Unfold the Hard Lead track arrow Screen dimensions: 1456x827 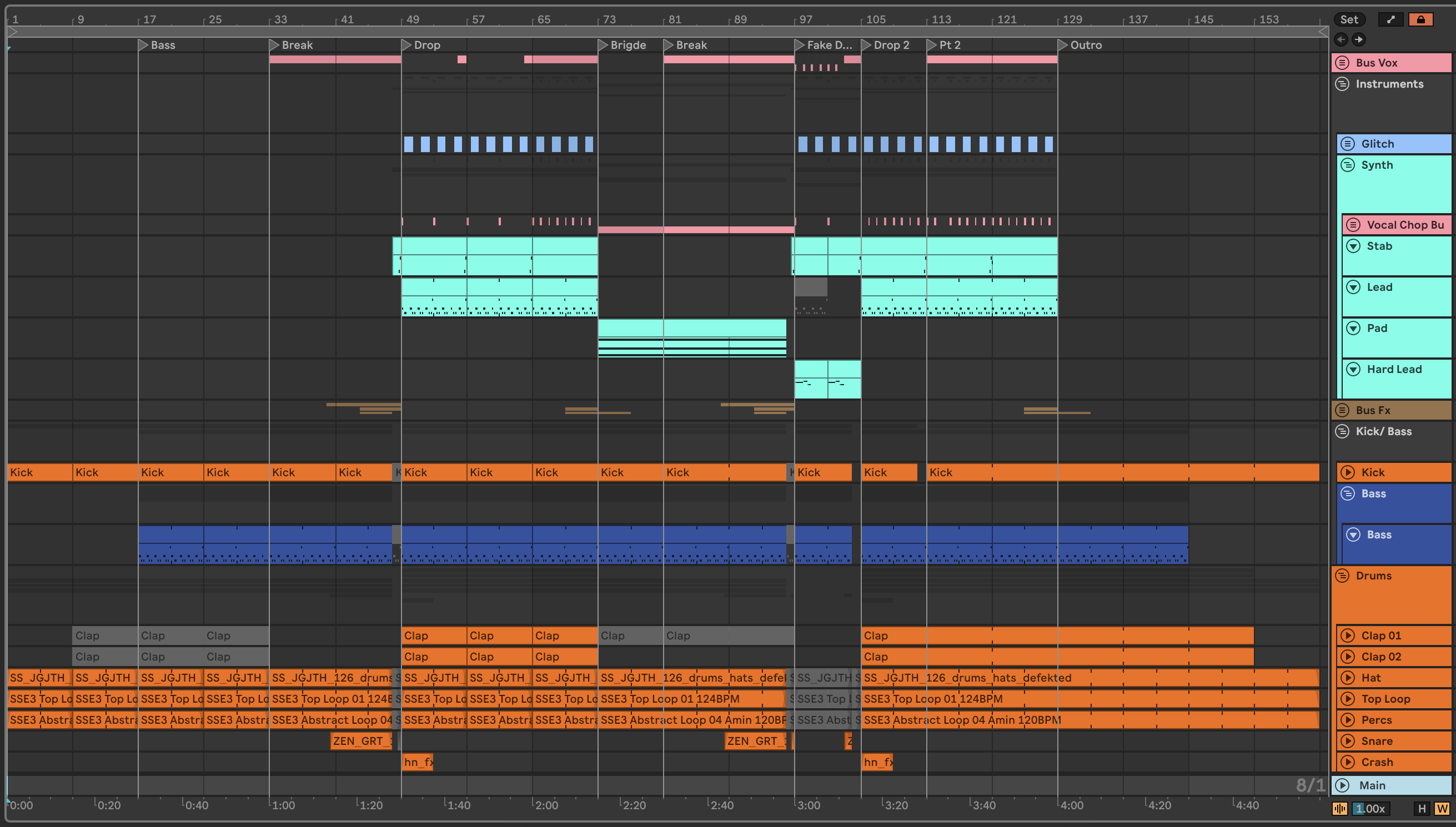pos(1353,370)
